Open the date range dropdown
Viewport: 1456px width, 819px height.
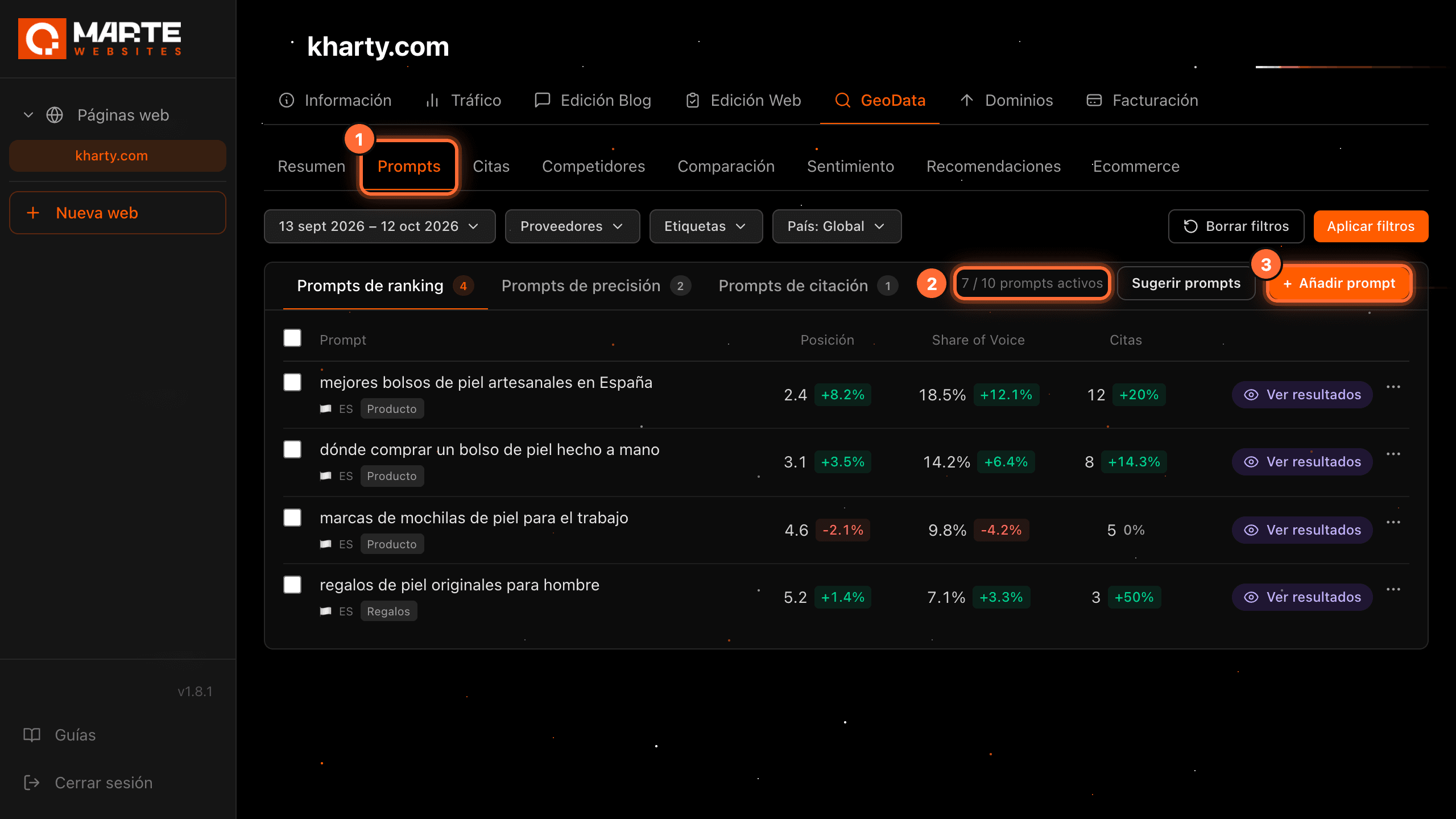(379, 226)
